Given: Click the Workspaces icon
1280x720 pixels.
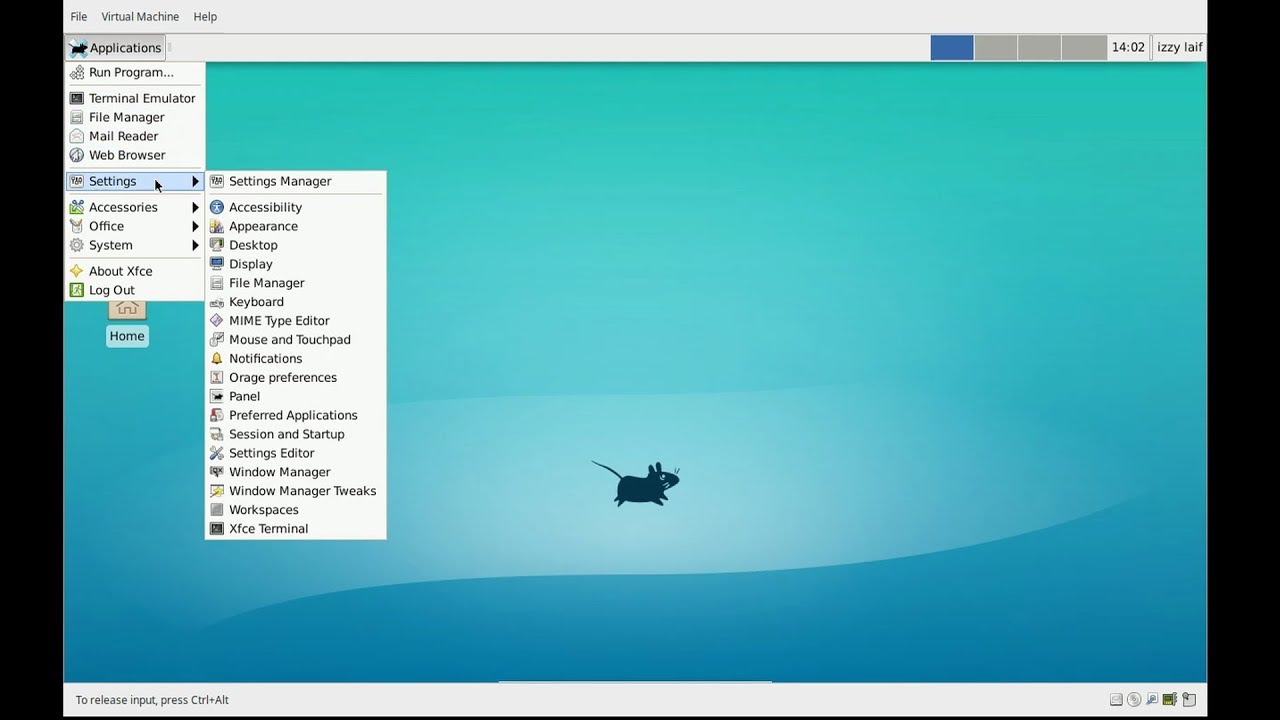Looking at the screenshot, I should pos(217,510).
